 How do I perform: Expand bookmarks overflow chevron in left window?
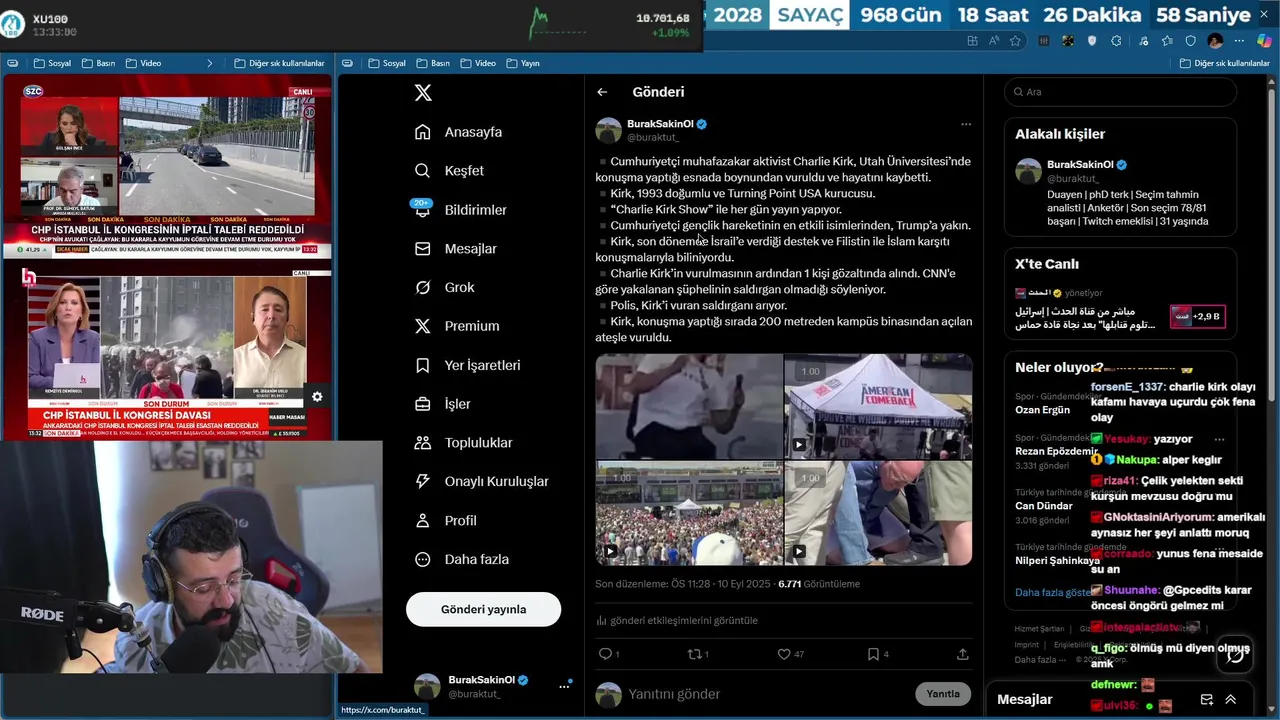209,63
